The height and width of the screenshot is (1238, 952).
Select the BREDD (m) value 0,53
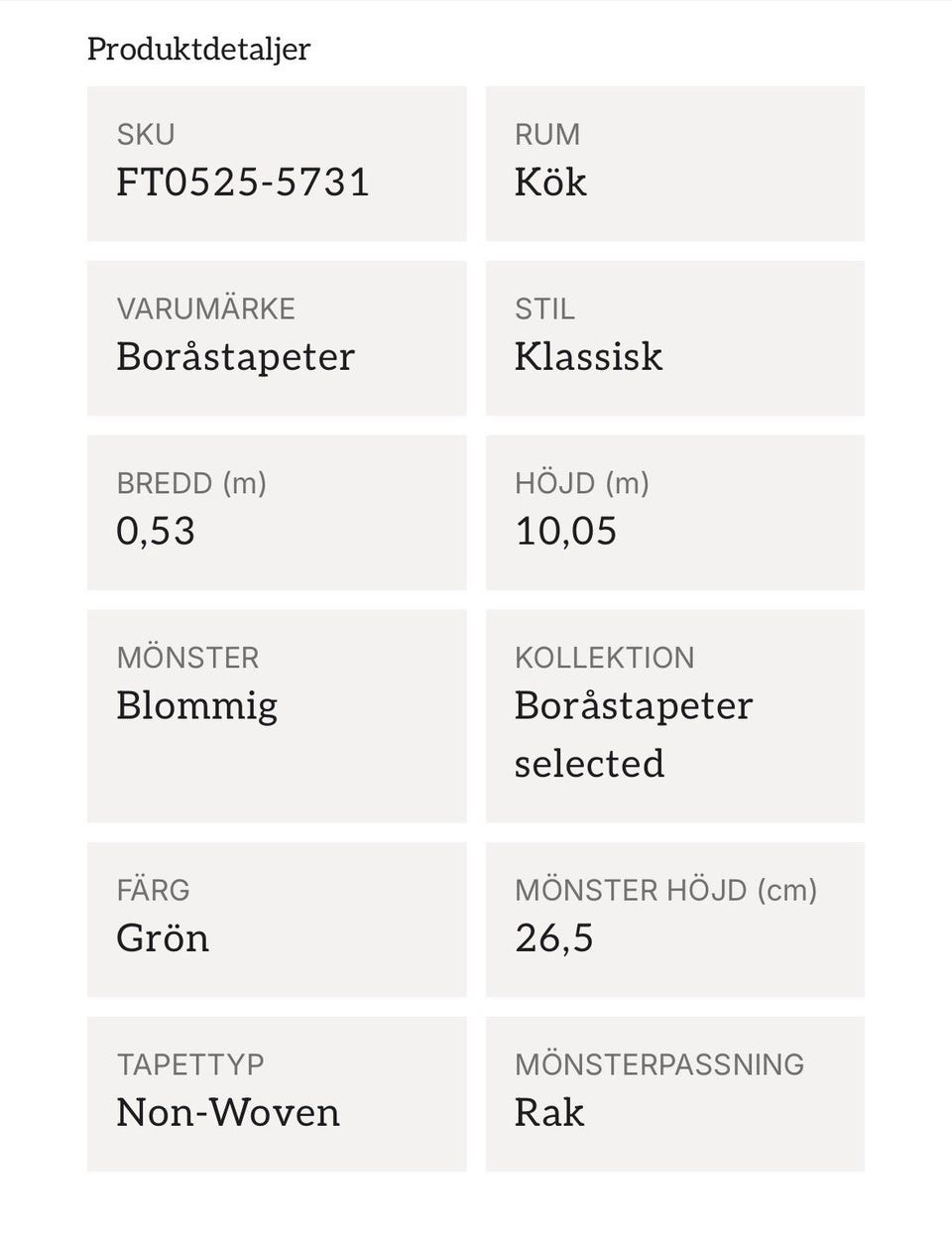[156, 532]
